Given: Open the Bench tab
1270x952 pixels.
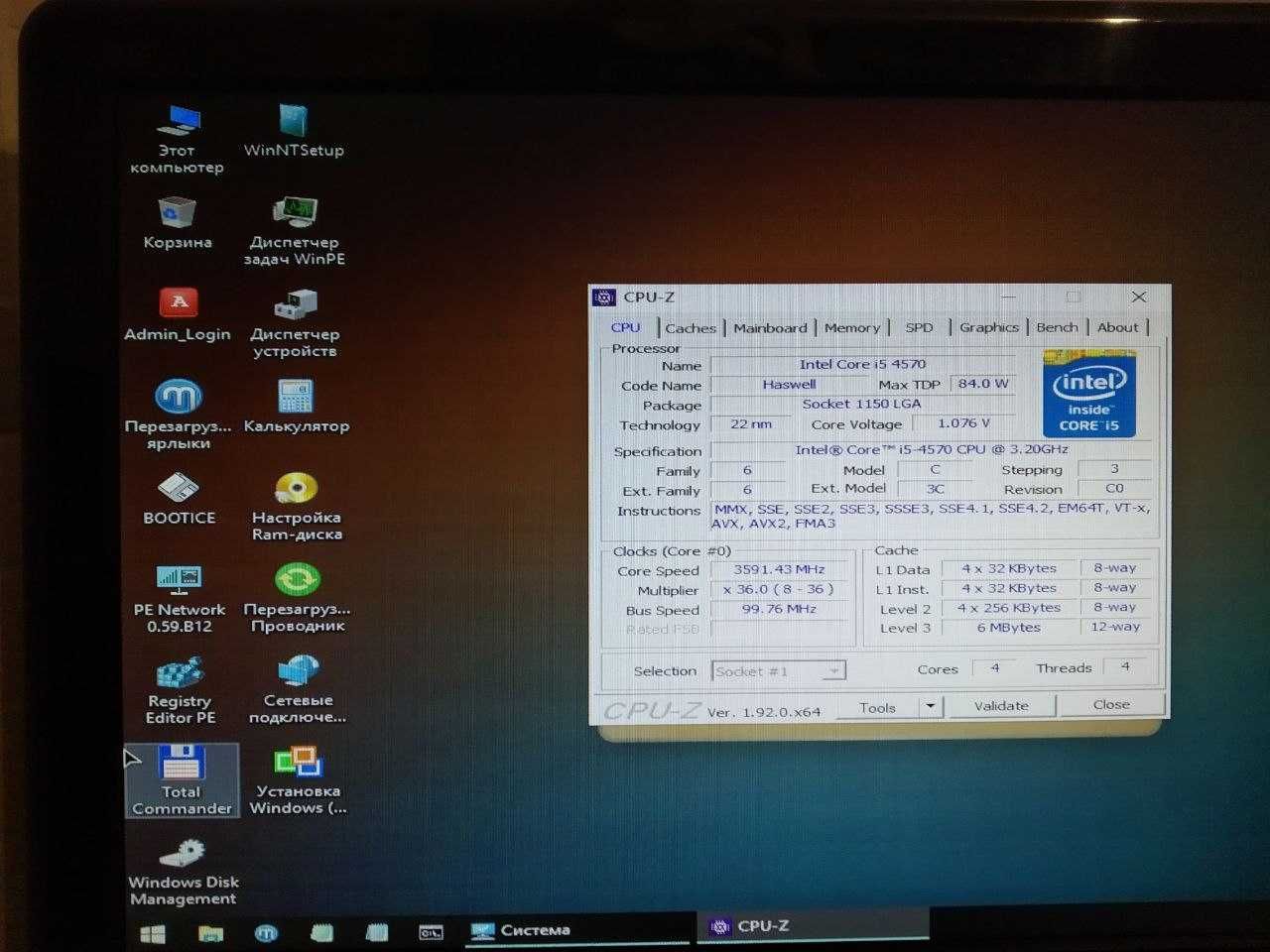Looking at the screenshot, I should click(x=1057, y=327).
